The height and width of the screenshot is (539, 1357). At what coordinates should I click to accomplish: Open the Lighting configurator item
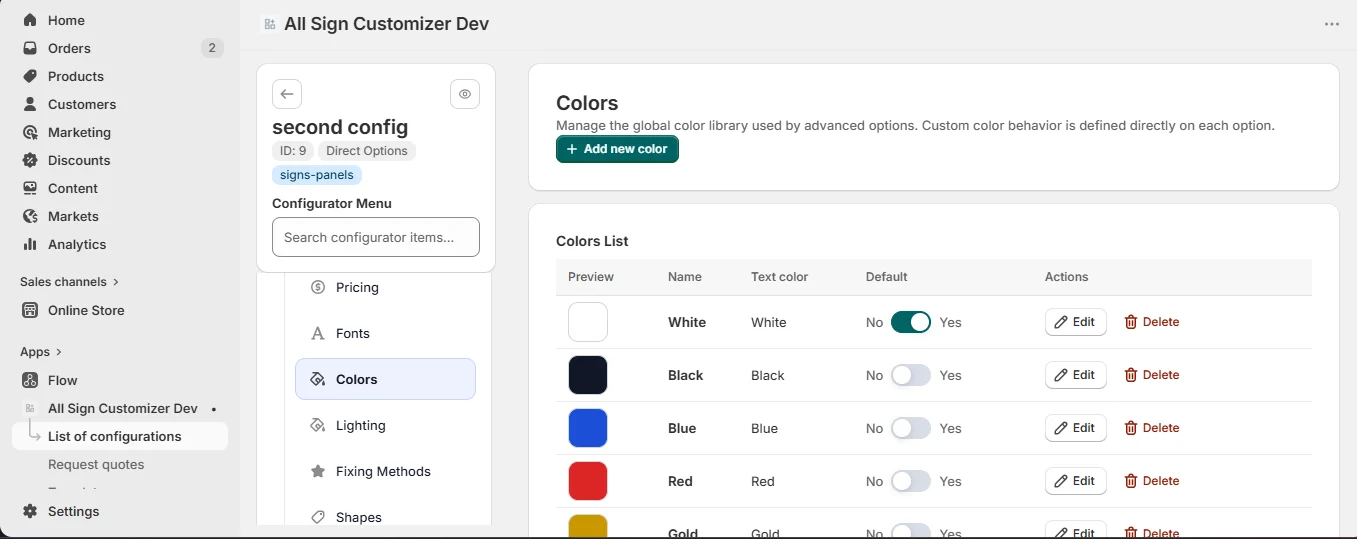(385, 425)
